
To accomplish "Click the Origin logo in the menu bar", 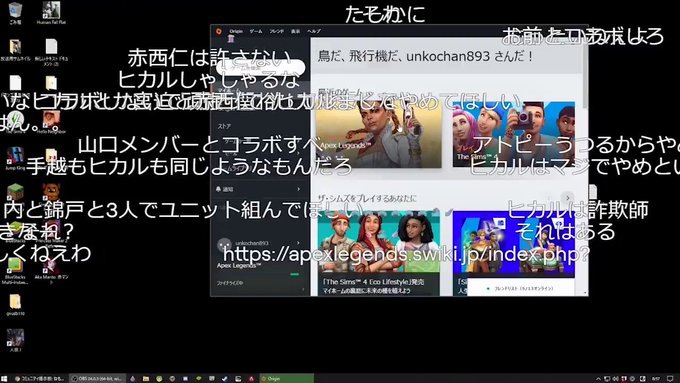I will 219,31.
